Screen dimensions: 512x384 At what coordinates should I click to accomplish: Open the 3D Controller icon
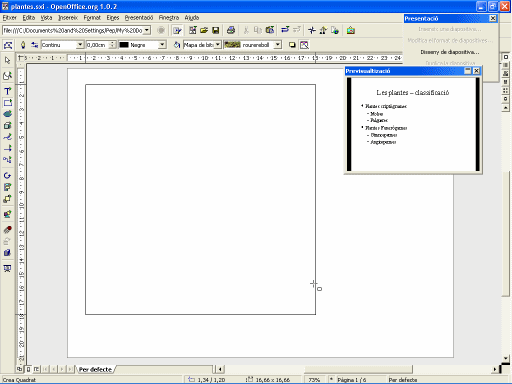pos(7,253)
